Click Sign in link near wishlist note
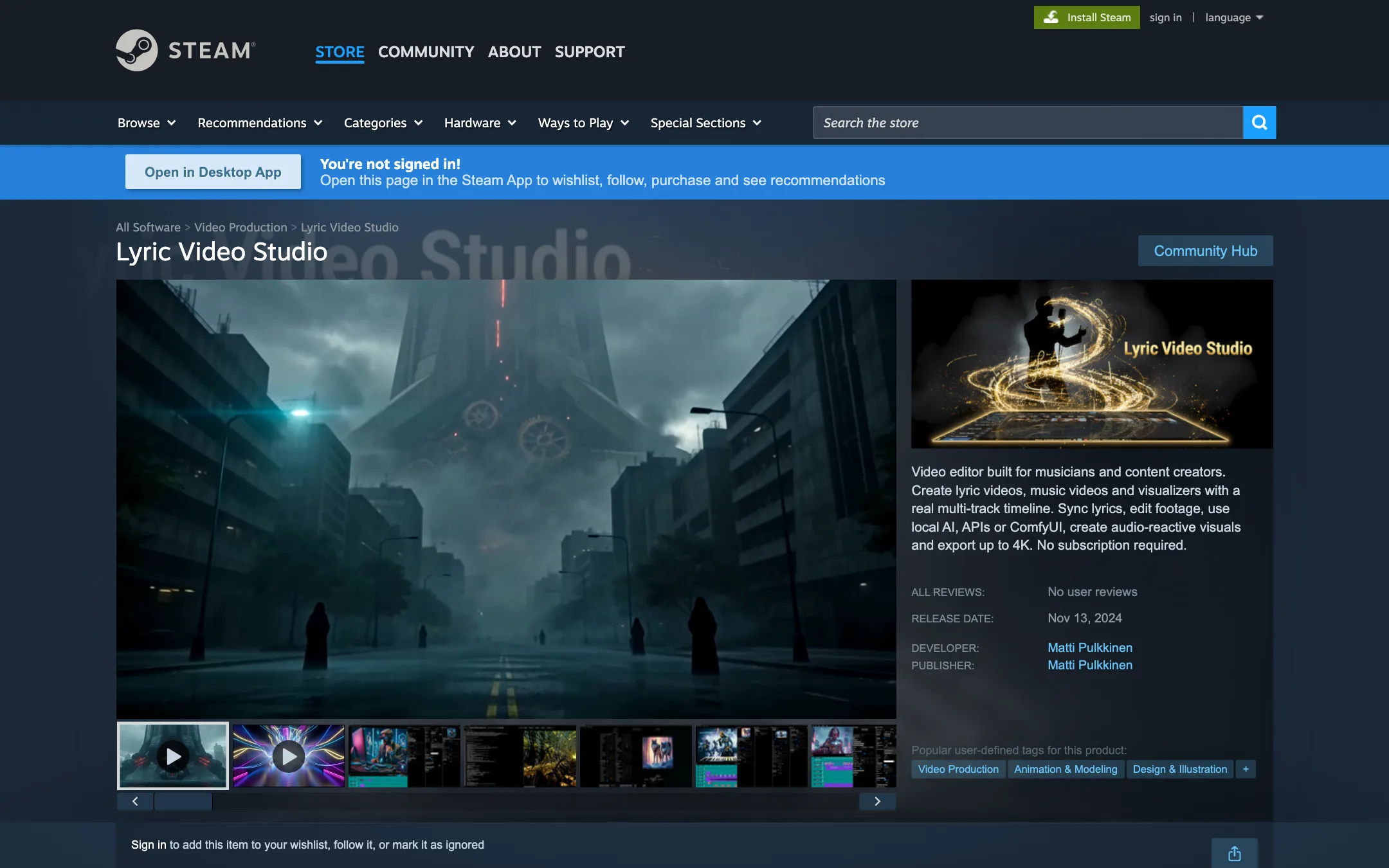The width and height of the screenshot is (1389, 868). click(x=149, y=845)
